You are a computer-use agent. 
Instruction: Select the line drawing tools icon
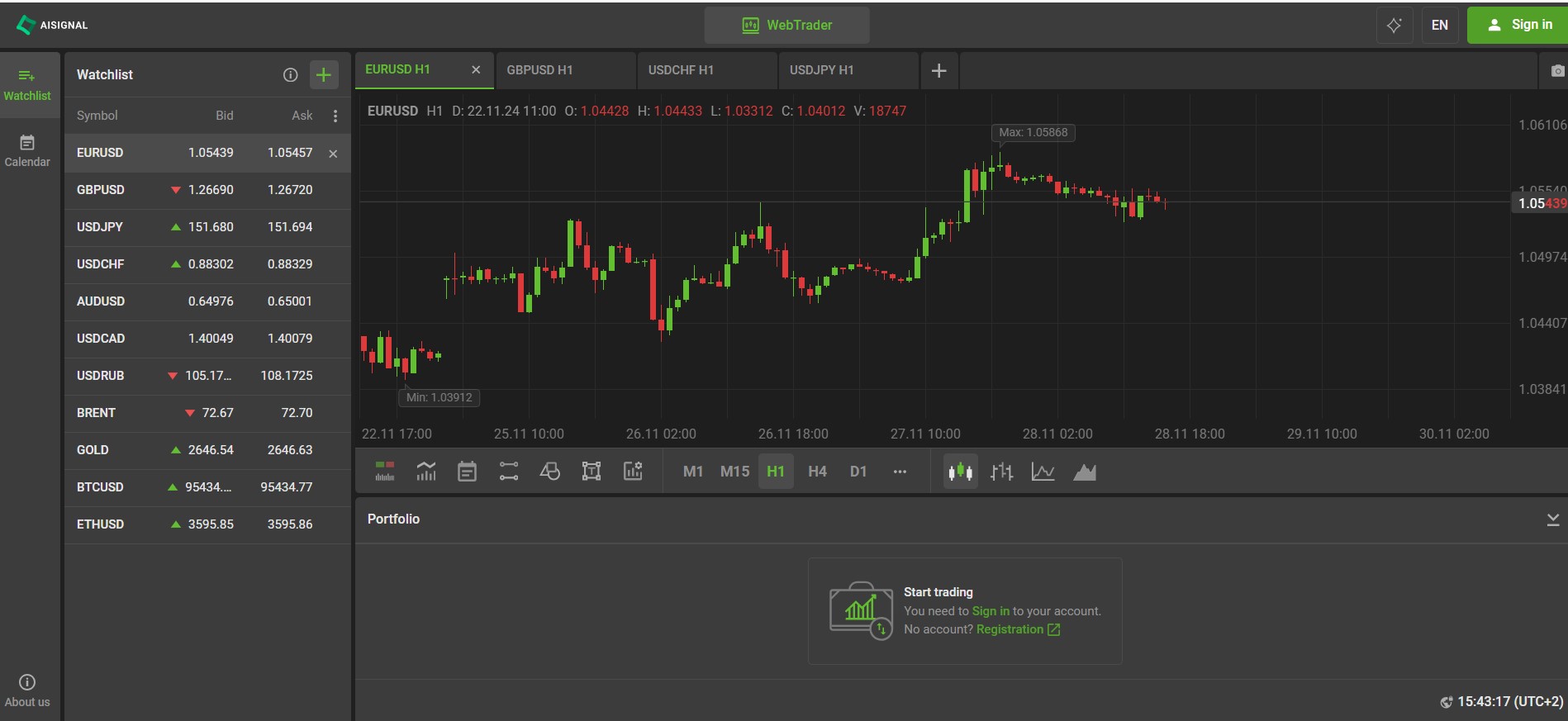[x=509, y=472]
